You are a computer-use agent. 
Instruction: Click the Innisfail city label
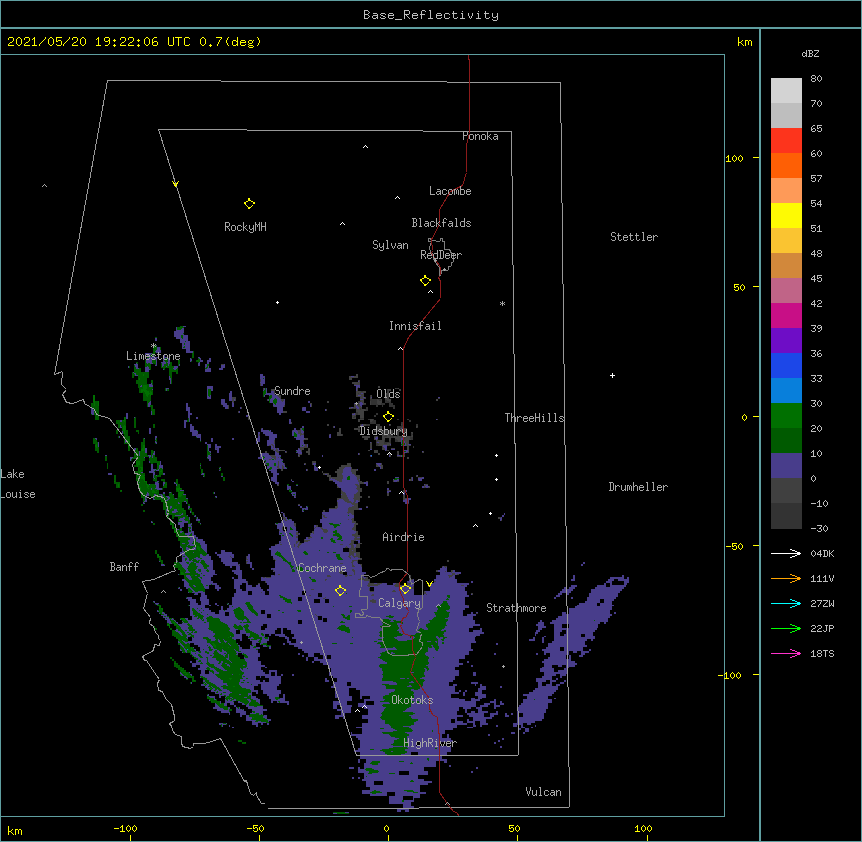415,326
